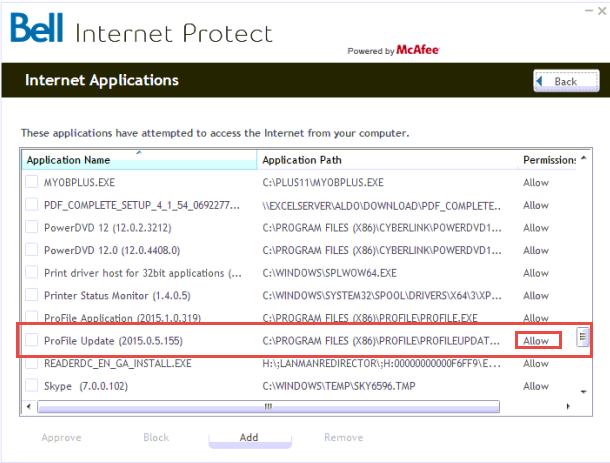Click the horizontal scrollbar thumb
610x463 pixels.
(x=268, y=407)
